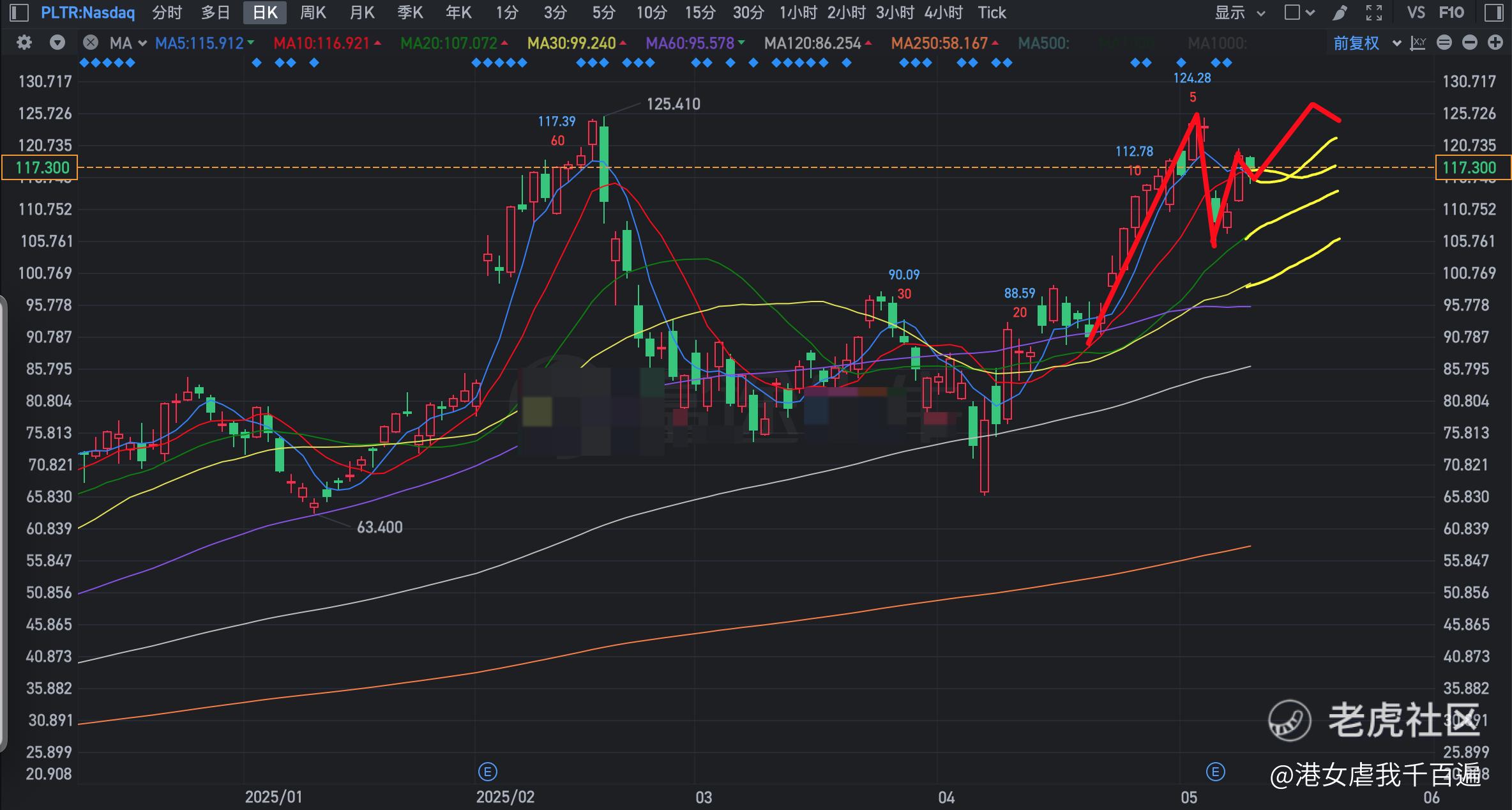Click the PLTR:Nasdaq ticker label
Image resolution: width=1512 pixels, height=810 pixels.
[88, 12]
